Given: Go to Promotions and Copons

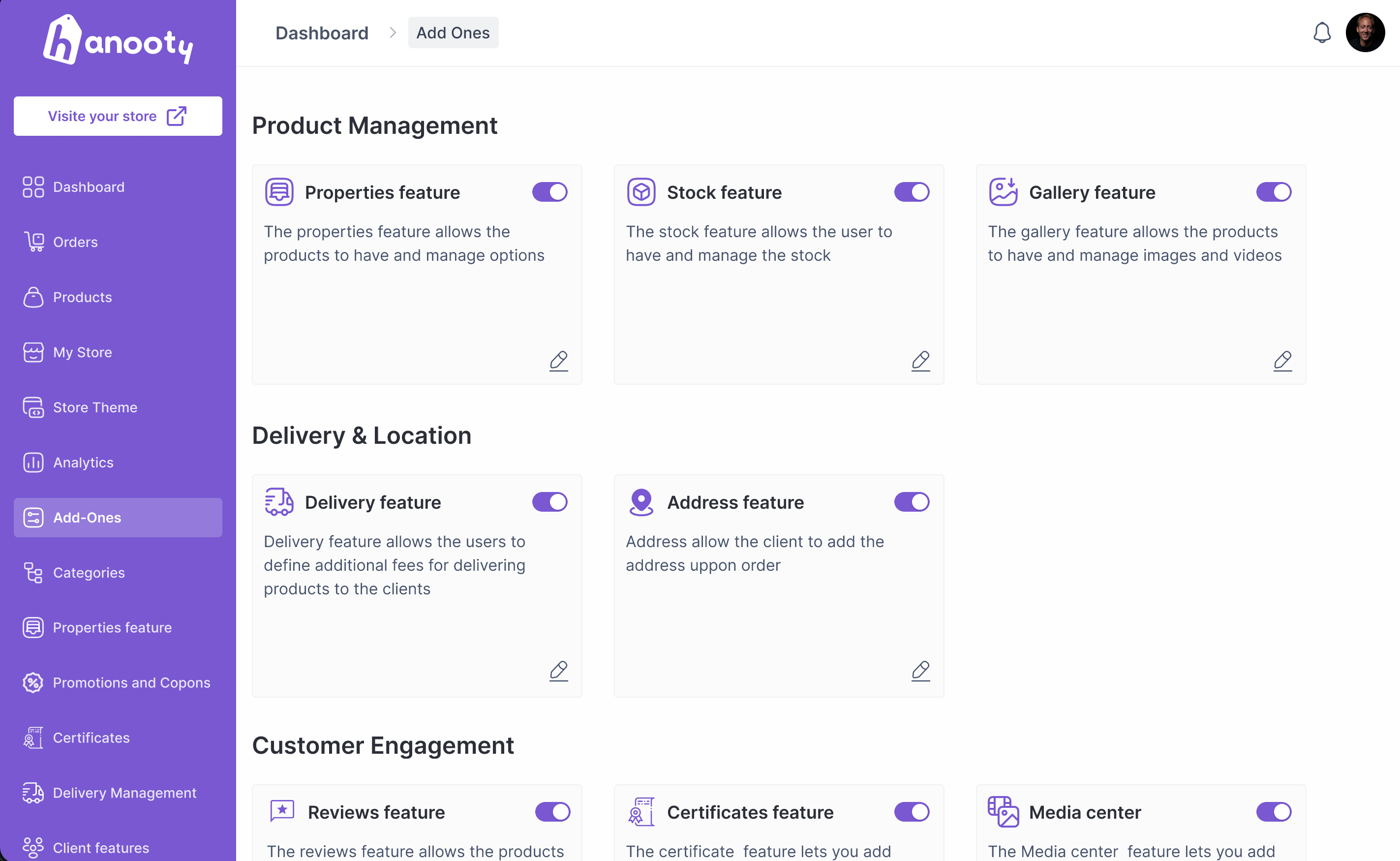Looking at the screenshot, I should [x=118, y=683].
